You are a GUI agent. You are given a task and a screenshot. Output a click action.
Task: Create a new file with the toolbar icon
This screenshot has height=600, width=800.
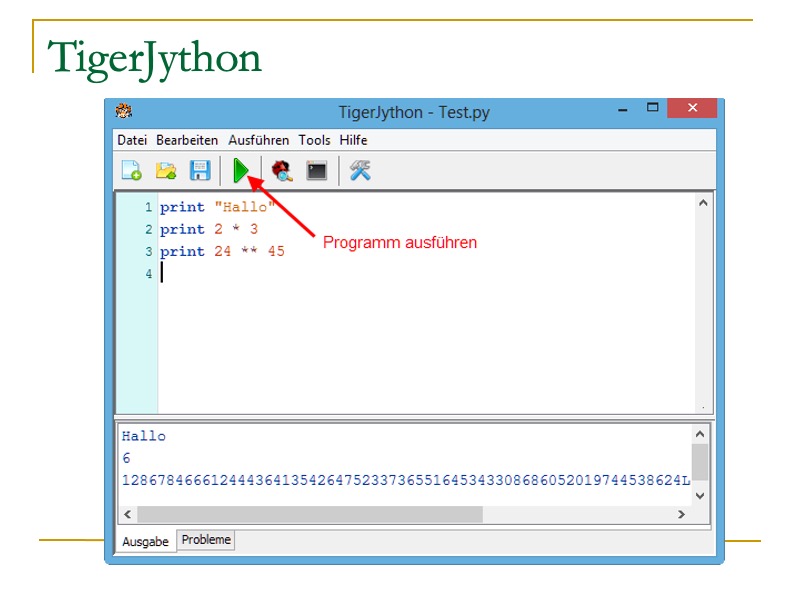point(132,170)
